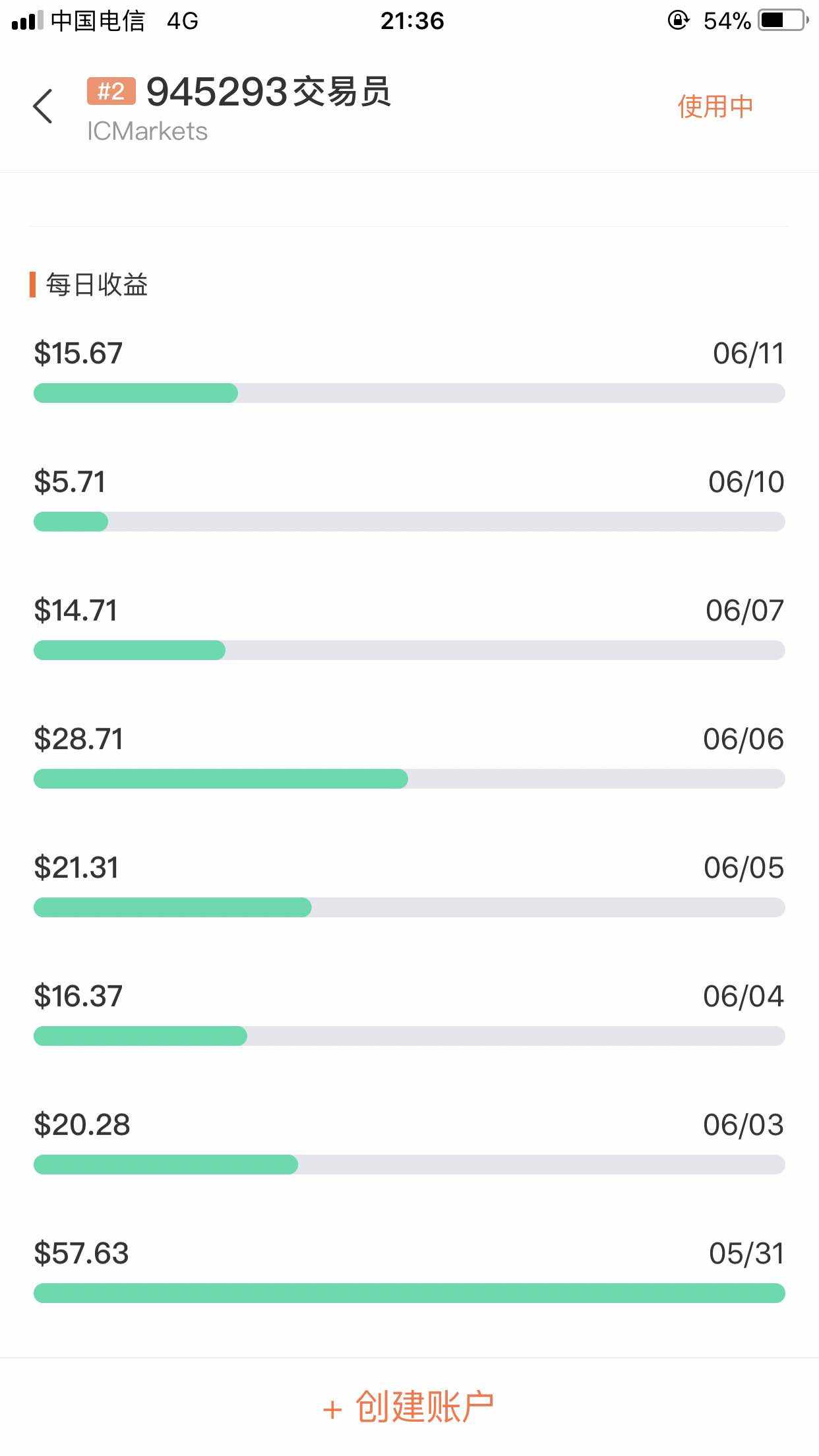Select the $57.63 full progress bar
Screen dimensions: 819x1456
(409, 1293)
